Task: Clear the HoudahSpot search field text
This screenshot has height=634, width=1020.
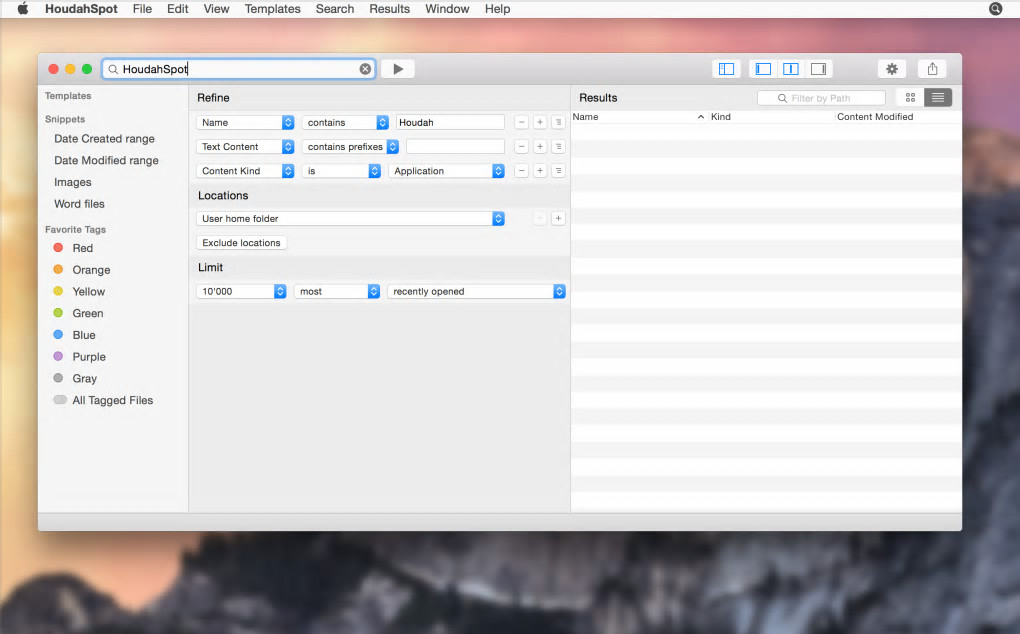Action: click(x=366, y=69)
